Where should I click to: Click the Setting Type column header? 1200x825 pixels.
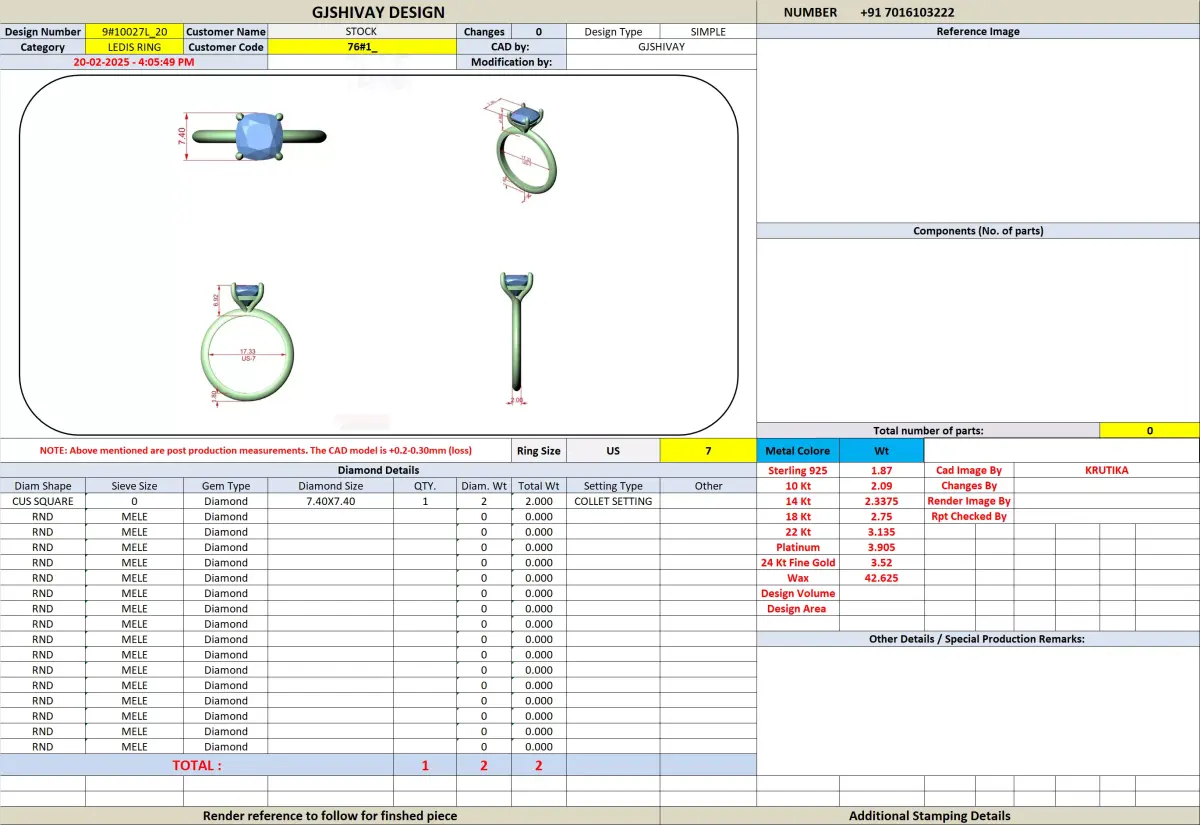[x=613, y=486]
